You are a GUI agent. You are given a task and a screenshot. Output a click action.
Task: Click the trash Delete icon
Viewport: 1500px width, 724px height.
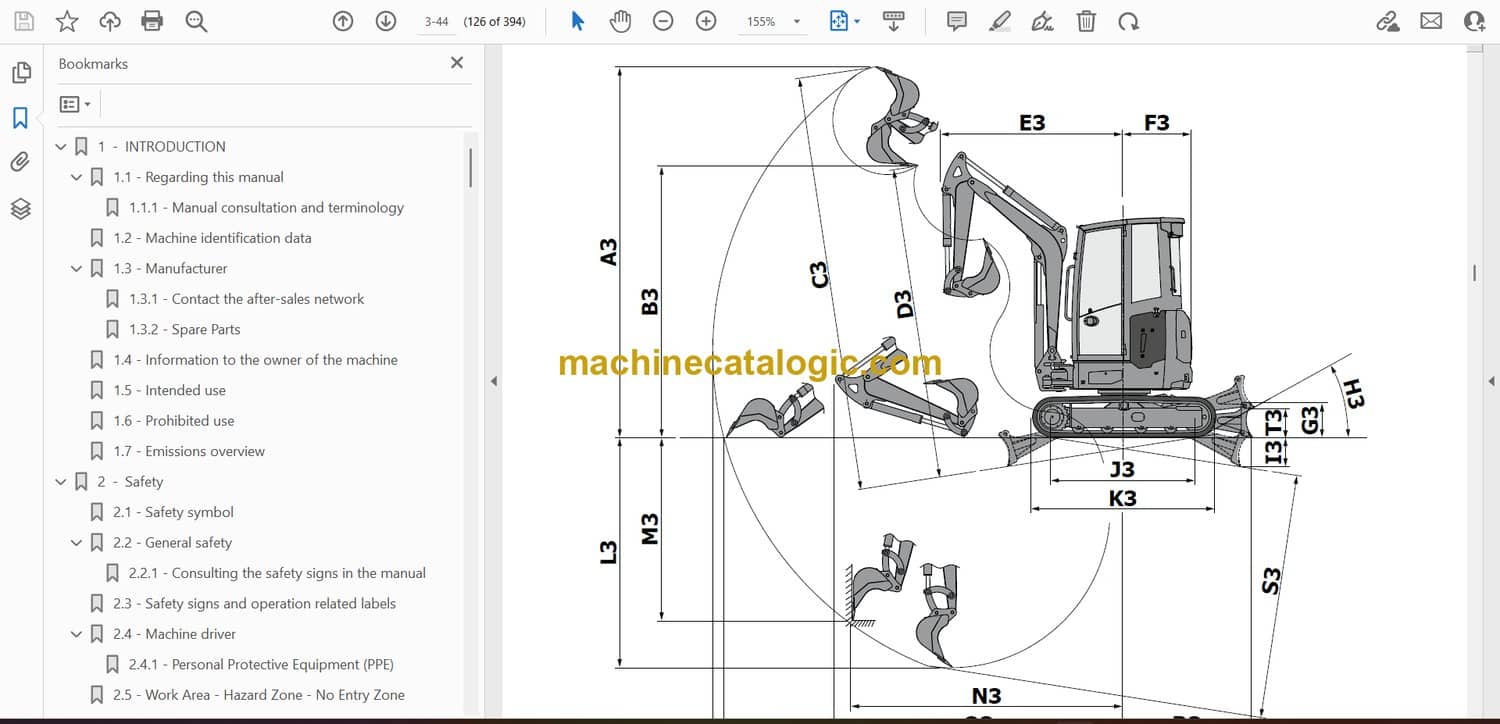coord(1086,21)
